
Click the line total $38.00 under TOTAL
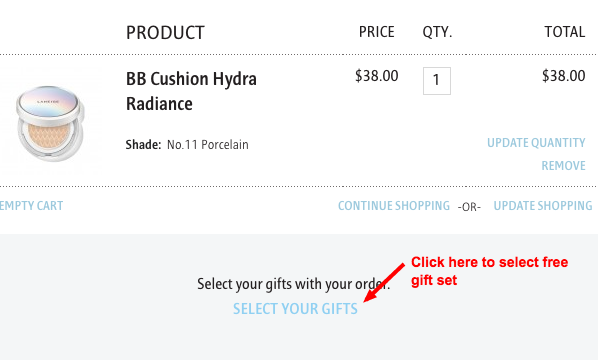[x=564, y=76]
